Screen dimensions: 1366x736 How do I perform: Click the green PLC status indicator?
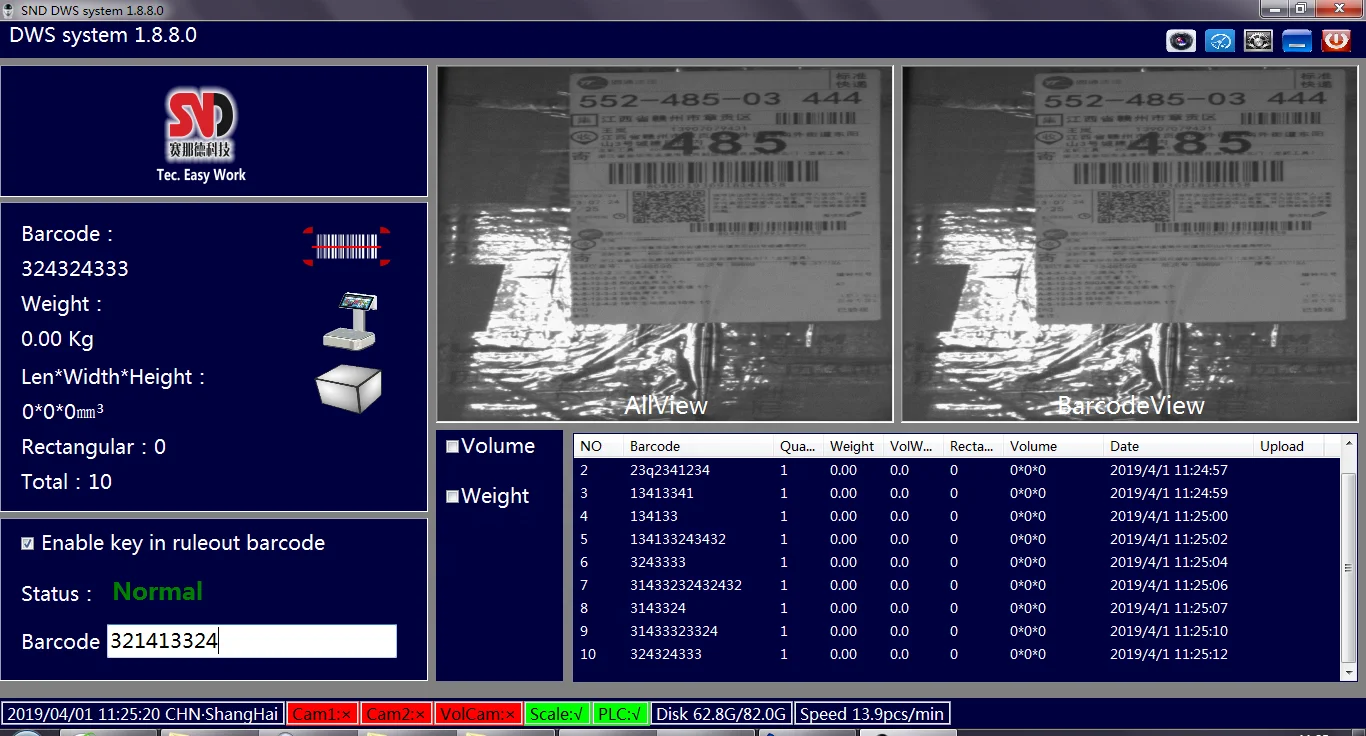point(620,714)
